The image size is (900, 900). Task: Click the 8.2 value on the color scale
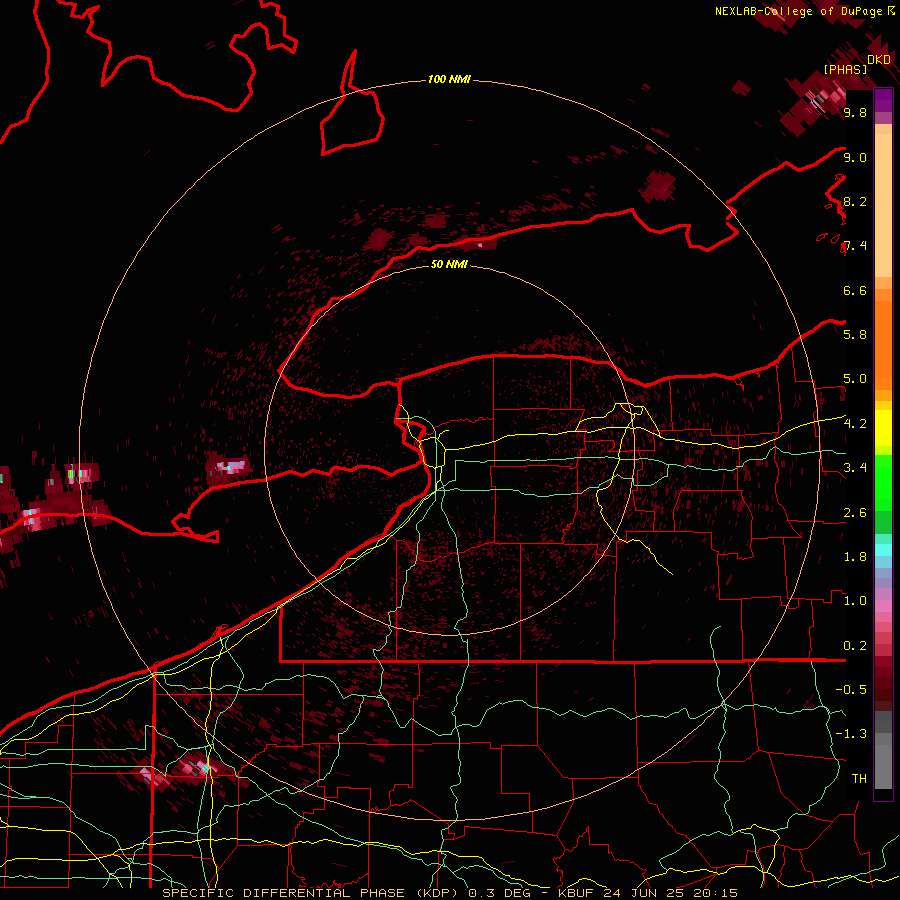point(855,201)
